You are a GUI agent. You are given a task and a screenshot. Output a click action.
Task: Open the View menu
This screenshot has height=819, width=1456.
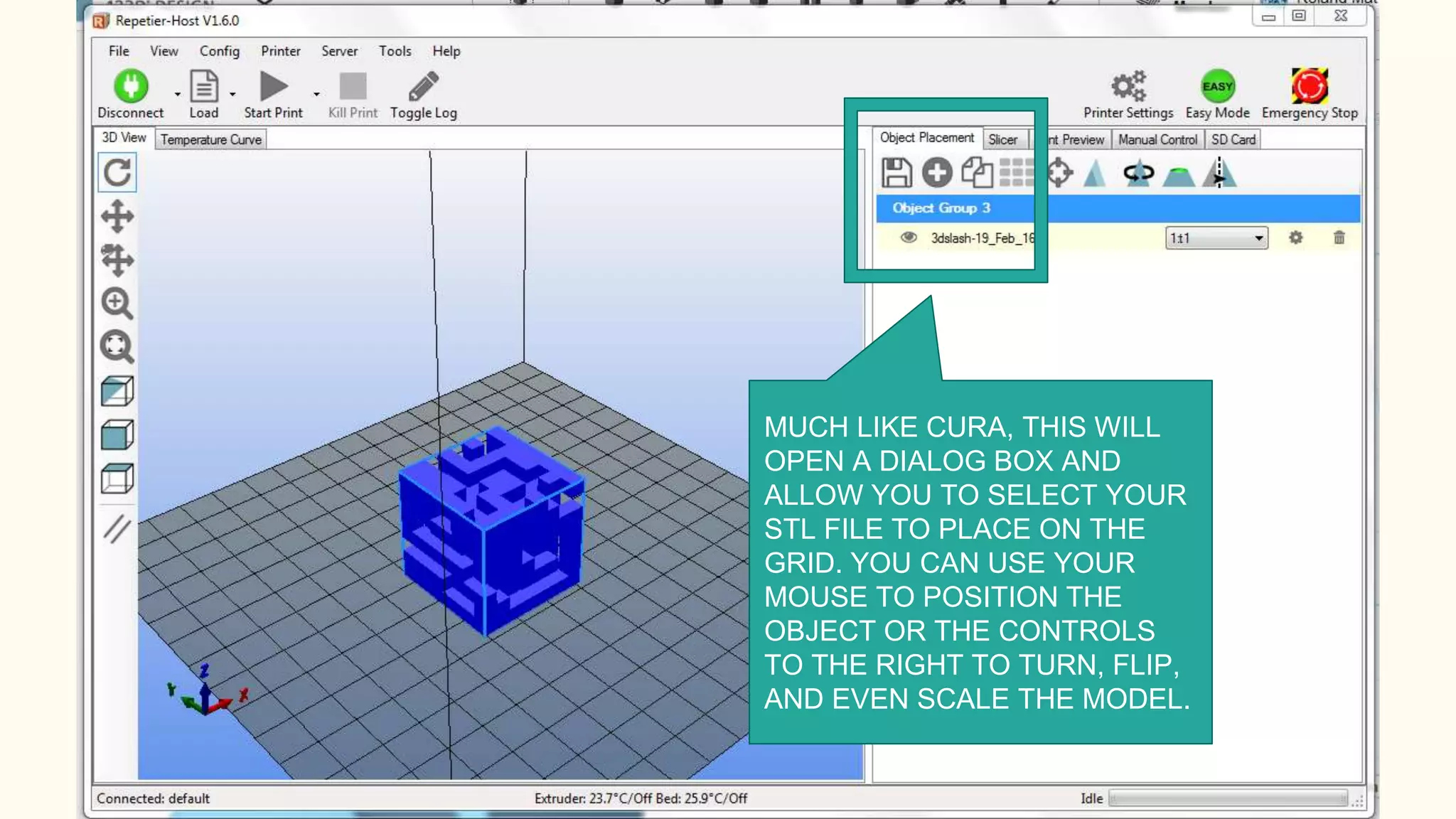[x=164, y=51]
